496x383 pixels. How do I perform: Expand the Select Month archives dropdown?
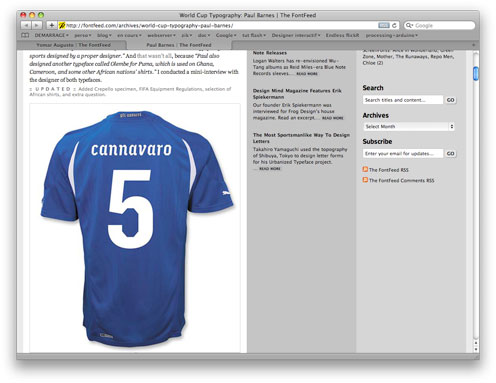click(x=409, y=127)
